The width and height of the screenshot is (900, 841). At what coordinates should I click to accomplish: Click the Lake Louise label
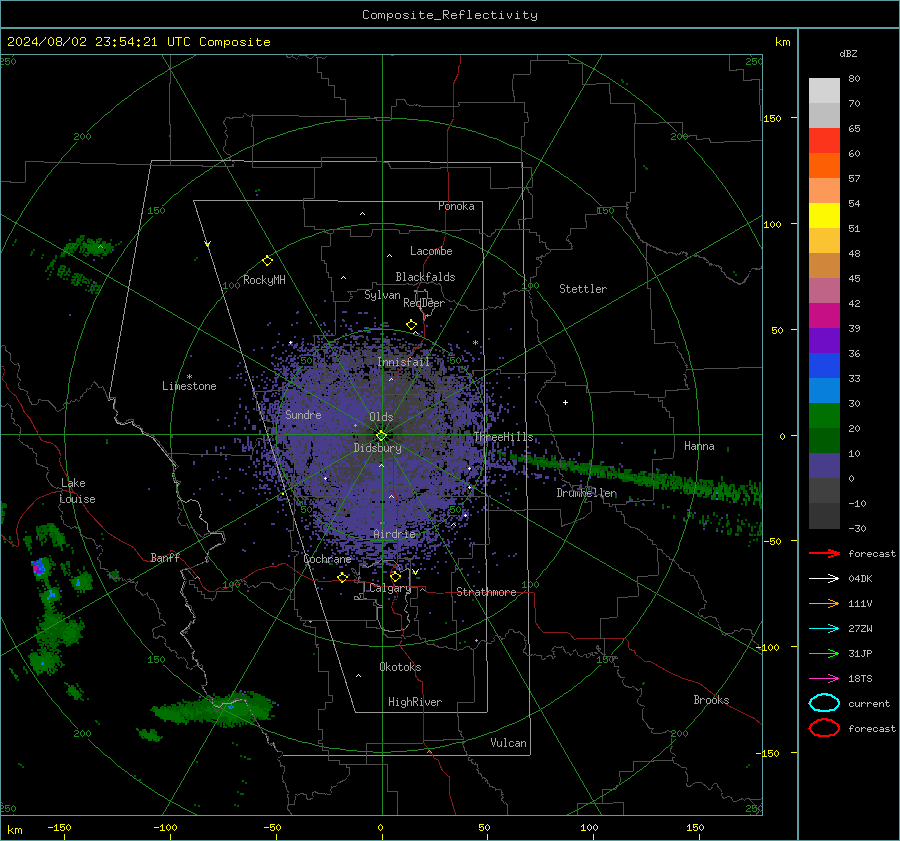77,491
